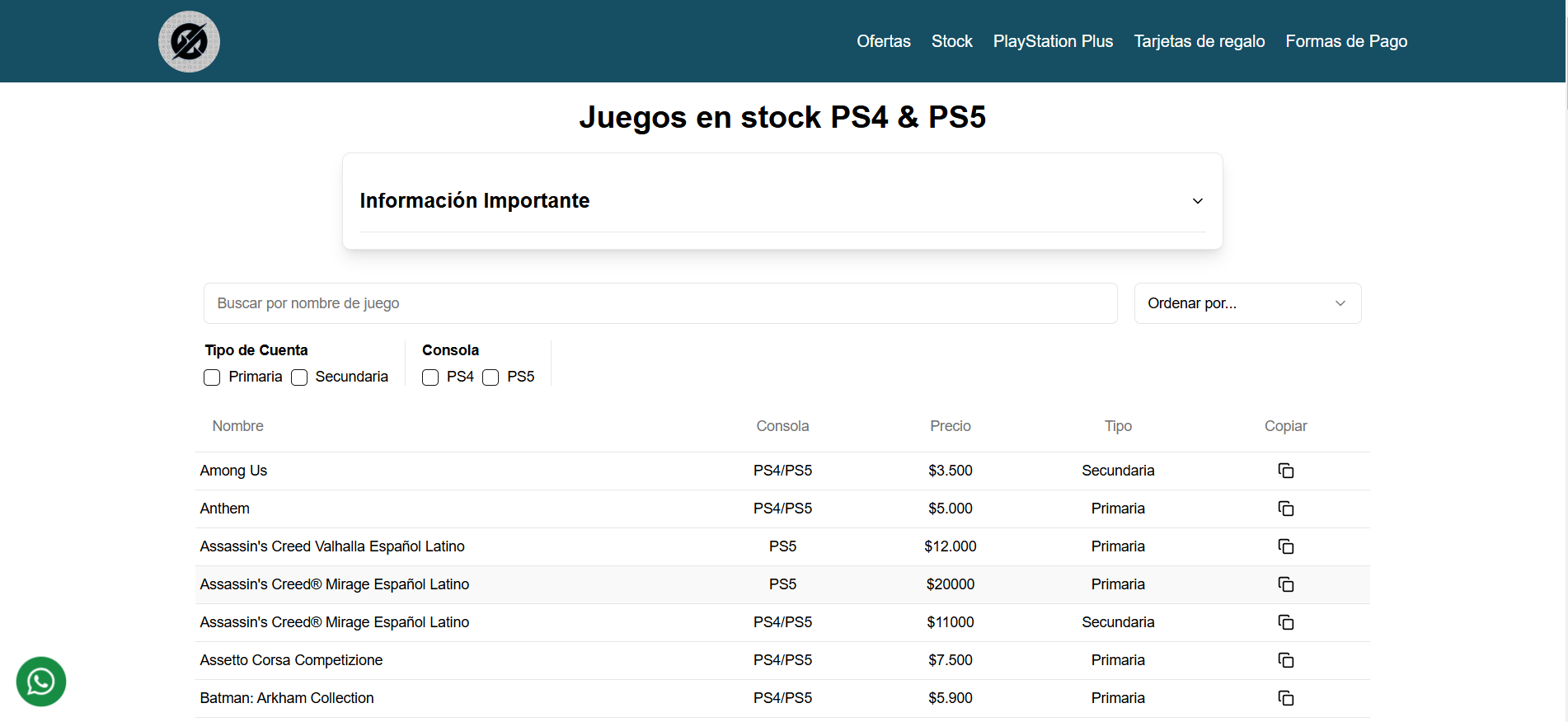Select the Stock navigation link
The image size is (1568, 722).
click(x=951, y=41)
